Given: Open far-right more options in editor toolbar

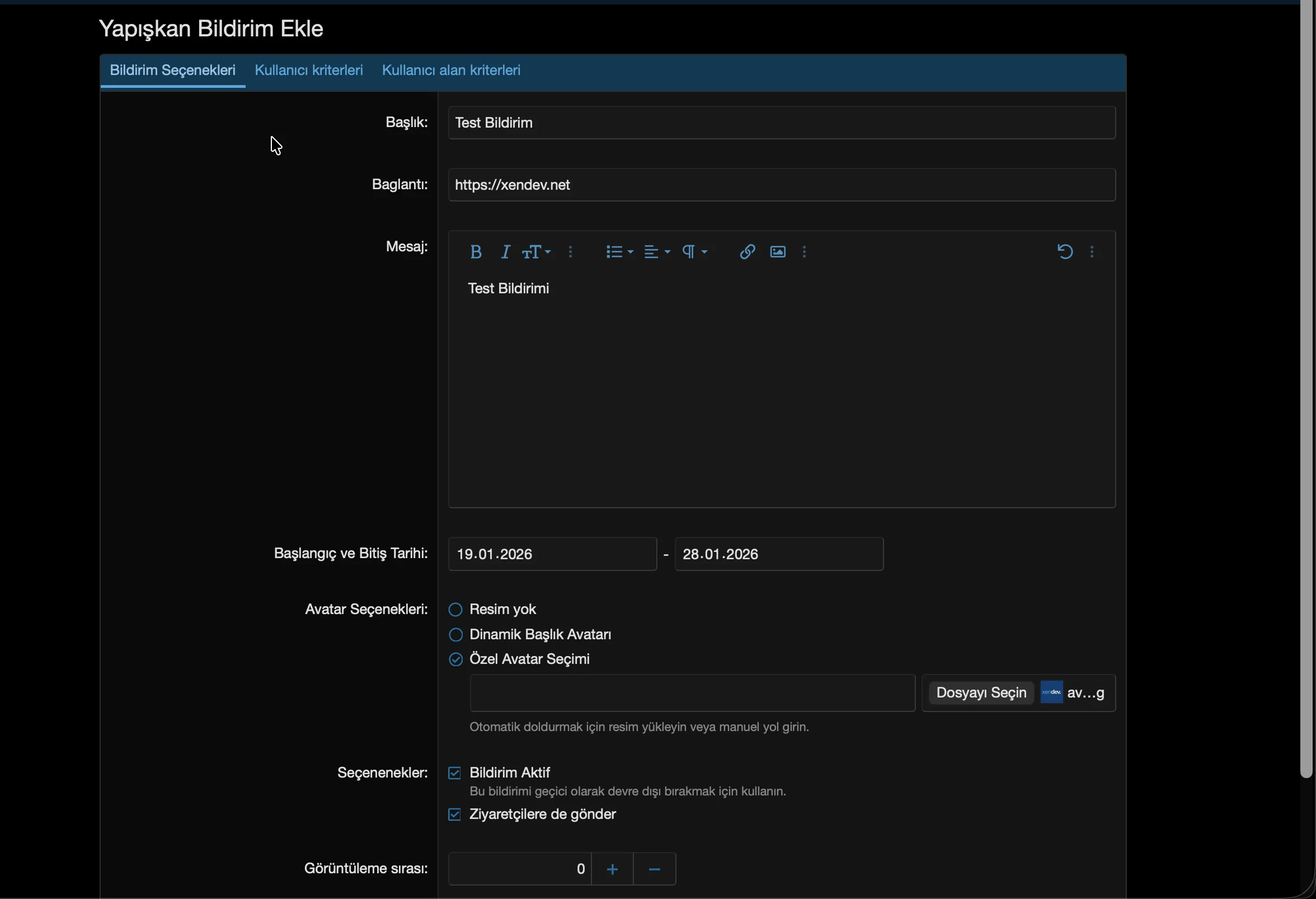Looking at the screenshot, I should point(1092,252).
